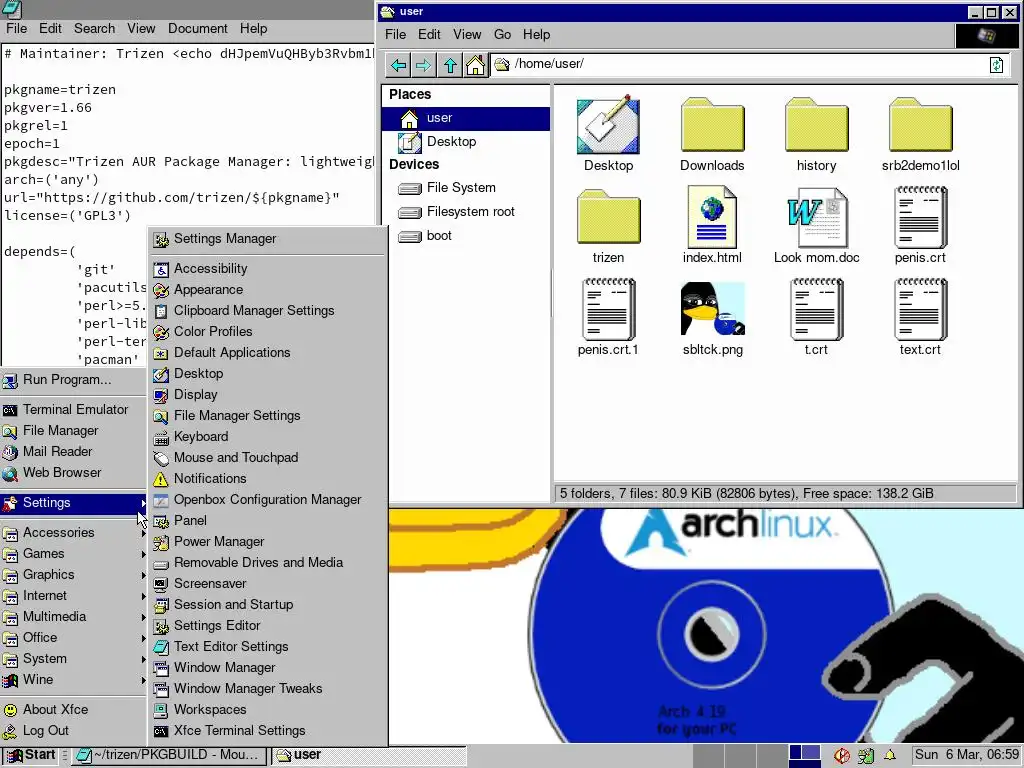Open Help menu in Mousepad editor
This screenshot has width=1024, height=768.
click(x=253, y=29)
